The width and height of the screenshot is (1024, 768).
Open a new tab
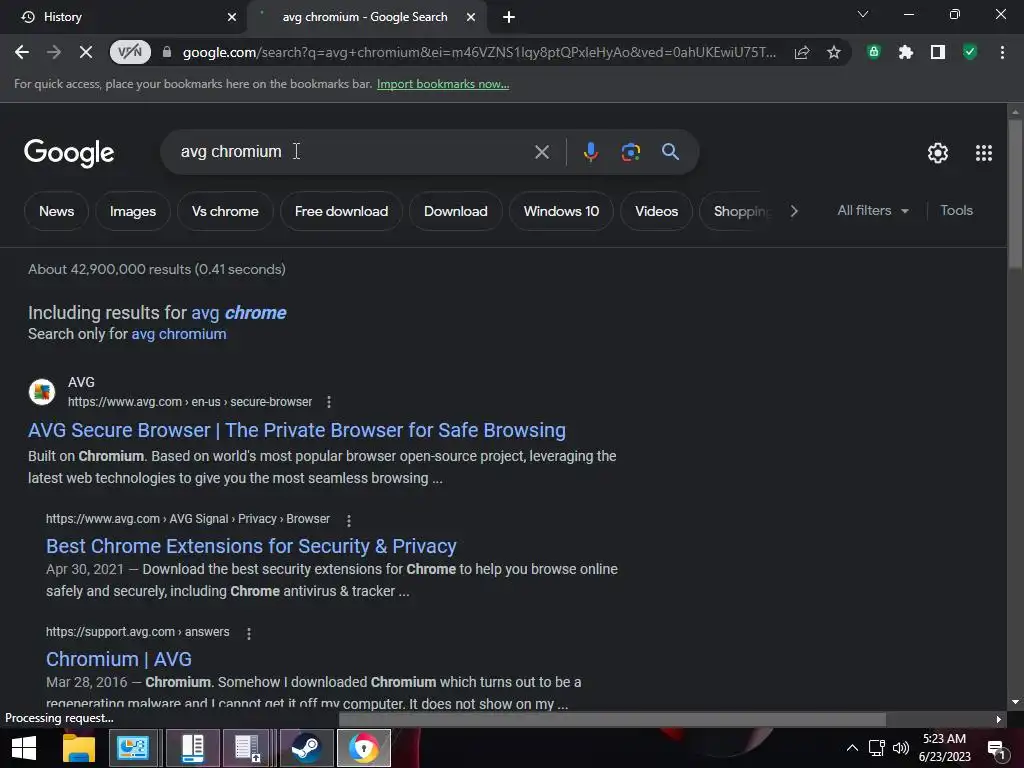pos(509,17)
